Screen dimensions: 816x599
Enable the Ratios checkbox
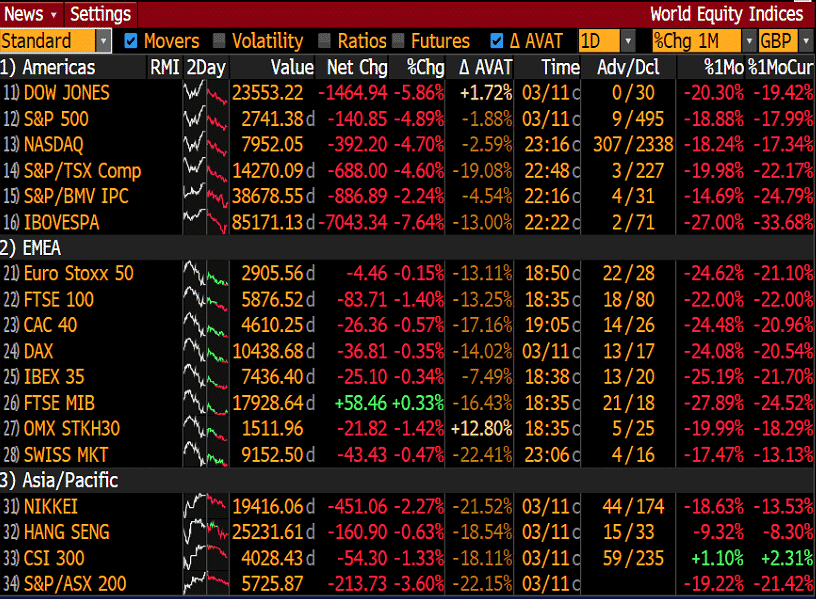[x=324, y=41]
